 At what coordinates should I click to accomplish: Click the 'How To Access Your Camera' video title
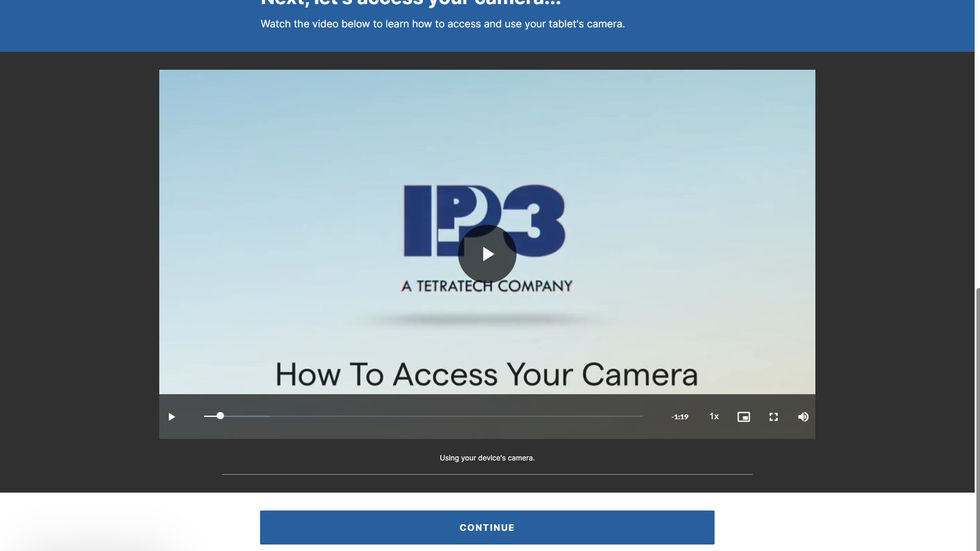click(486, 375)
